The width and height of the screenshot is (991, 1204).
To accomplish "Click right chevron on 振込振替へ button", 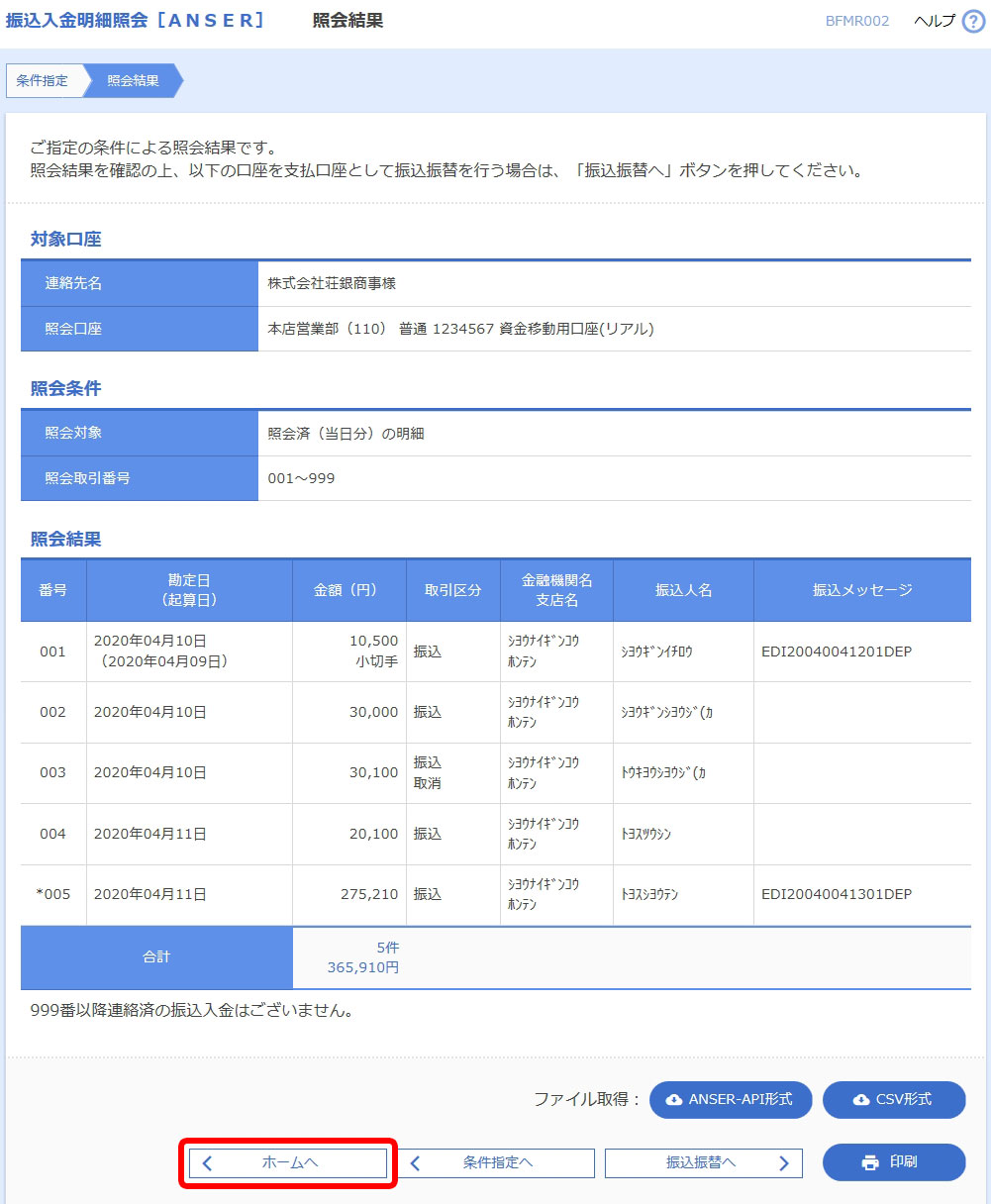I will (784, 1163).
